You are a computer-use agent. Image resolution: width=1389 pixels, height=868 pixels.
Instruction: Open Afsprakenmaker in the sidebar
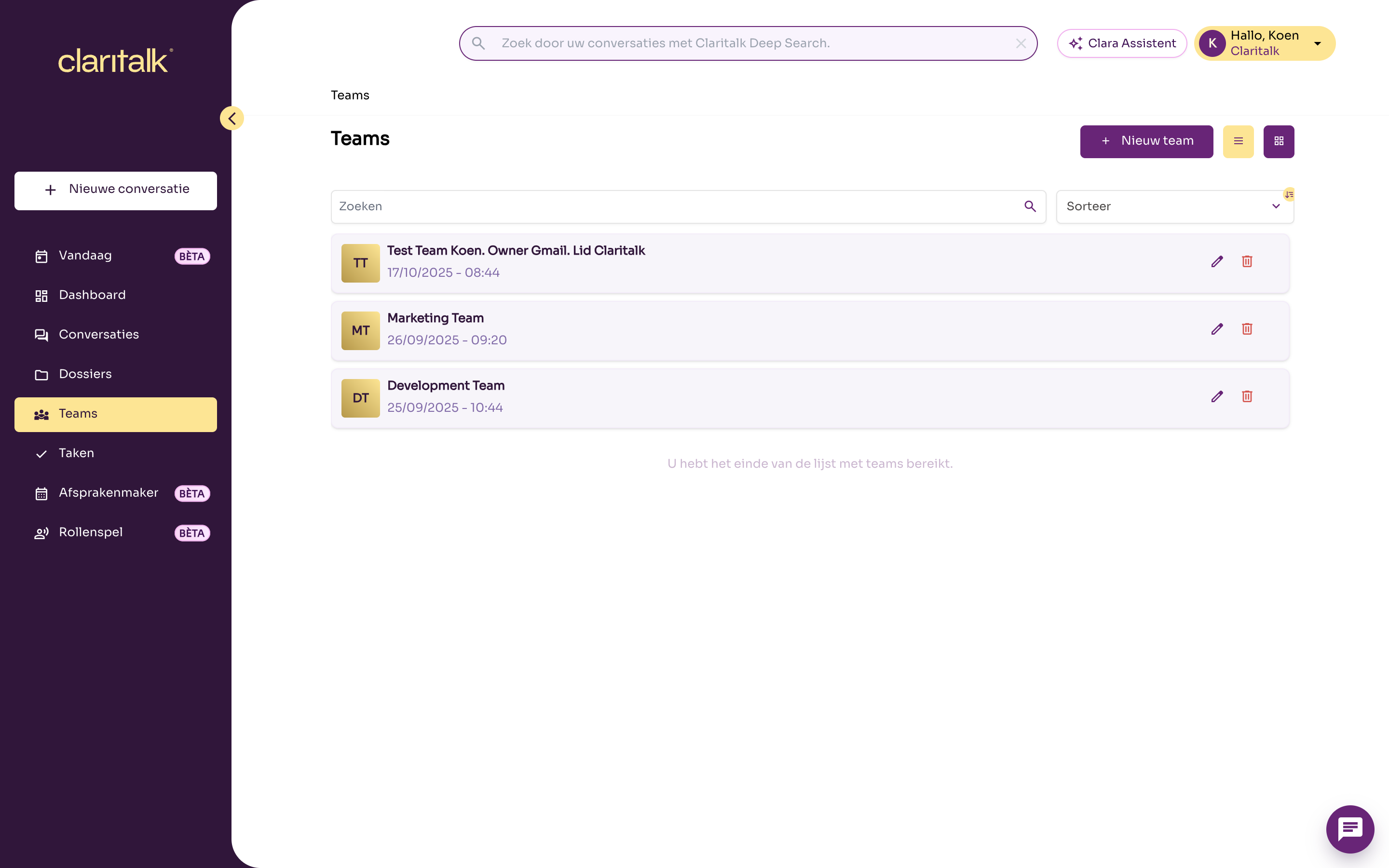click(116, 493)
